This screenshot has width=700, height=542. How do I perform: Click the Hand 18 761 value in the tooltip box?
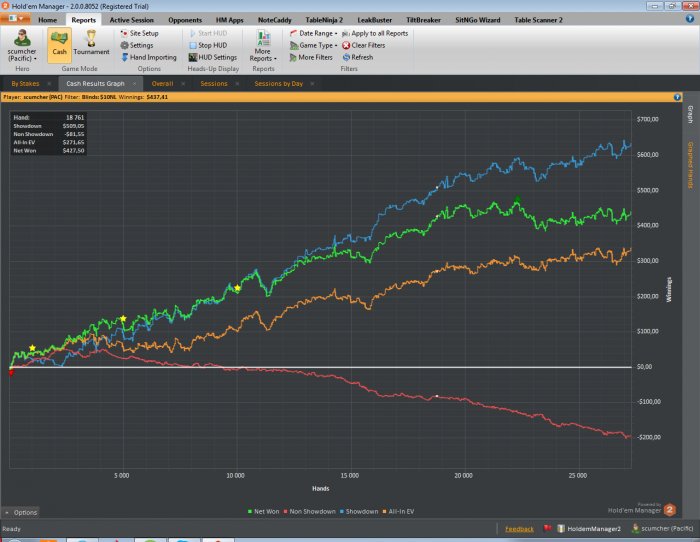[x=75, y=117]
